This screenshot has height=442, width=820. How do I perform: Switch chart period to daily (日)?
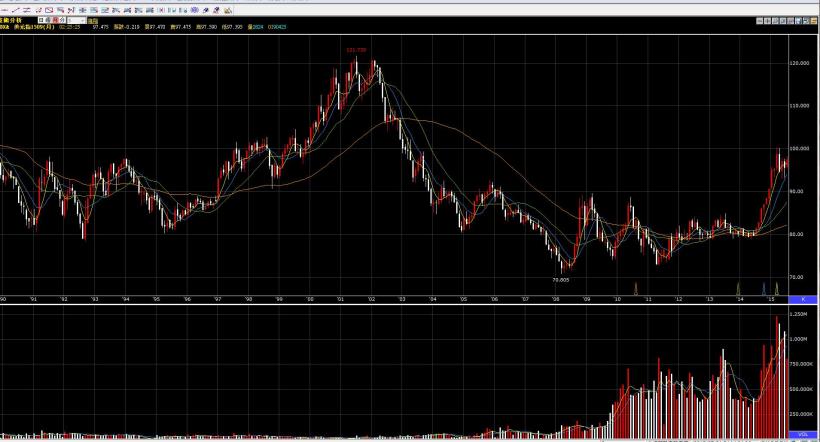[x=41, y=20]
